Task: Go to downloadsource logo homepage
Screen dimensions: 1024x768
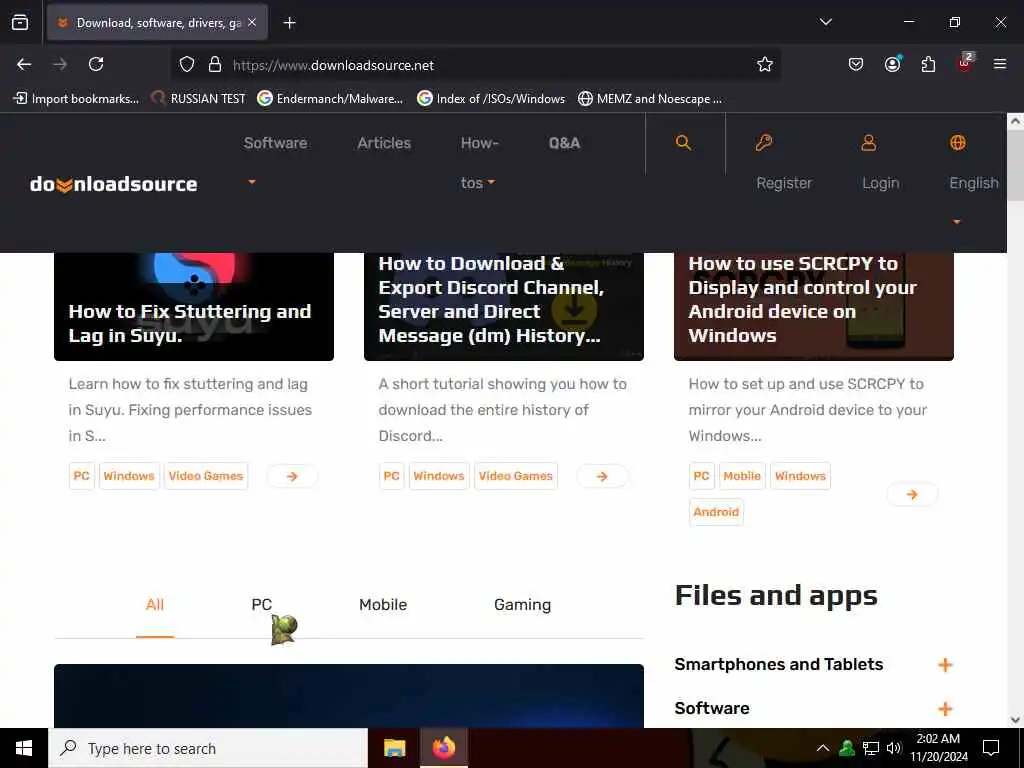Action: 114,184
